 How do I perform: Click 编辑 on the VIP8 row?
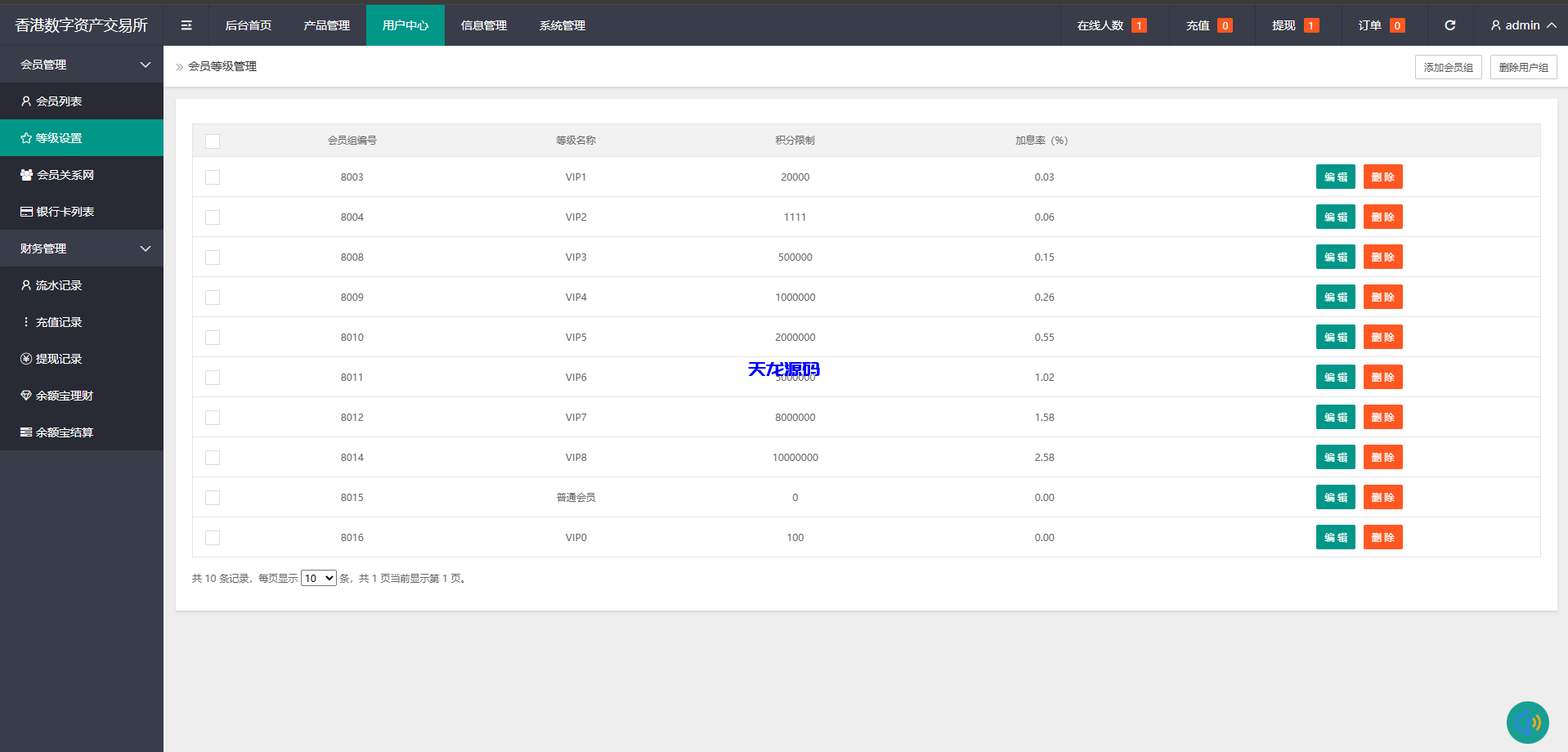tap(1335, 457)
